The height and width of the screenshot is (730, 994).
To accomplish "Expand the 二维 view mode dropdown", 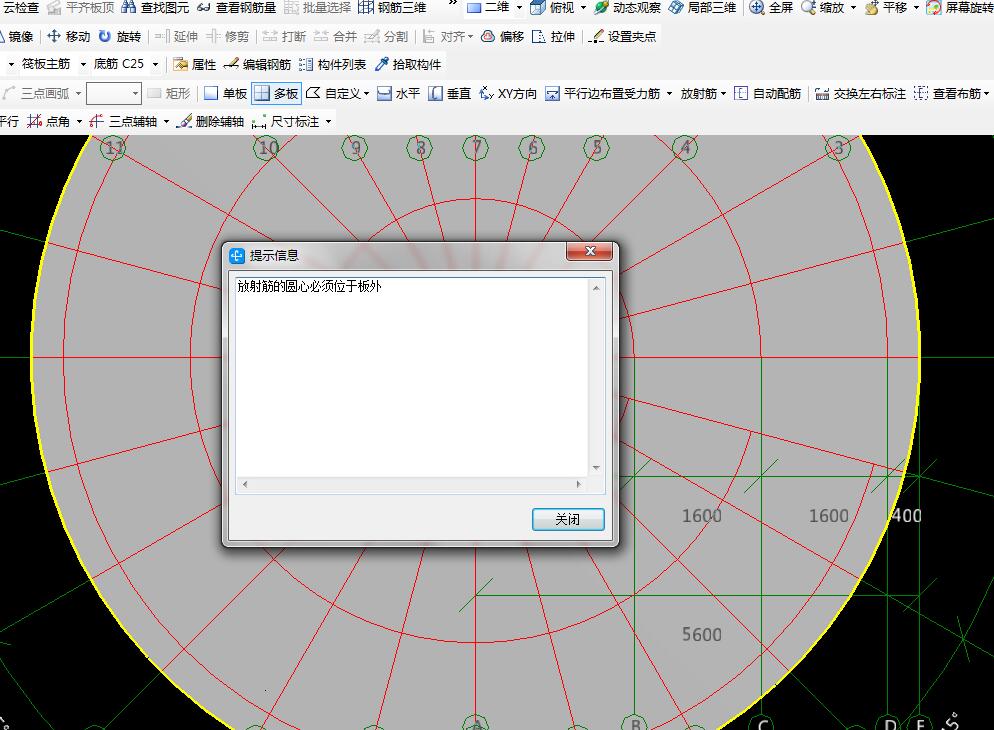I will coord(519,7).
